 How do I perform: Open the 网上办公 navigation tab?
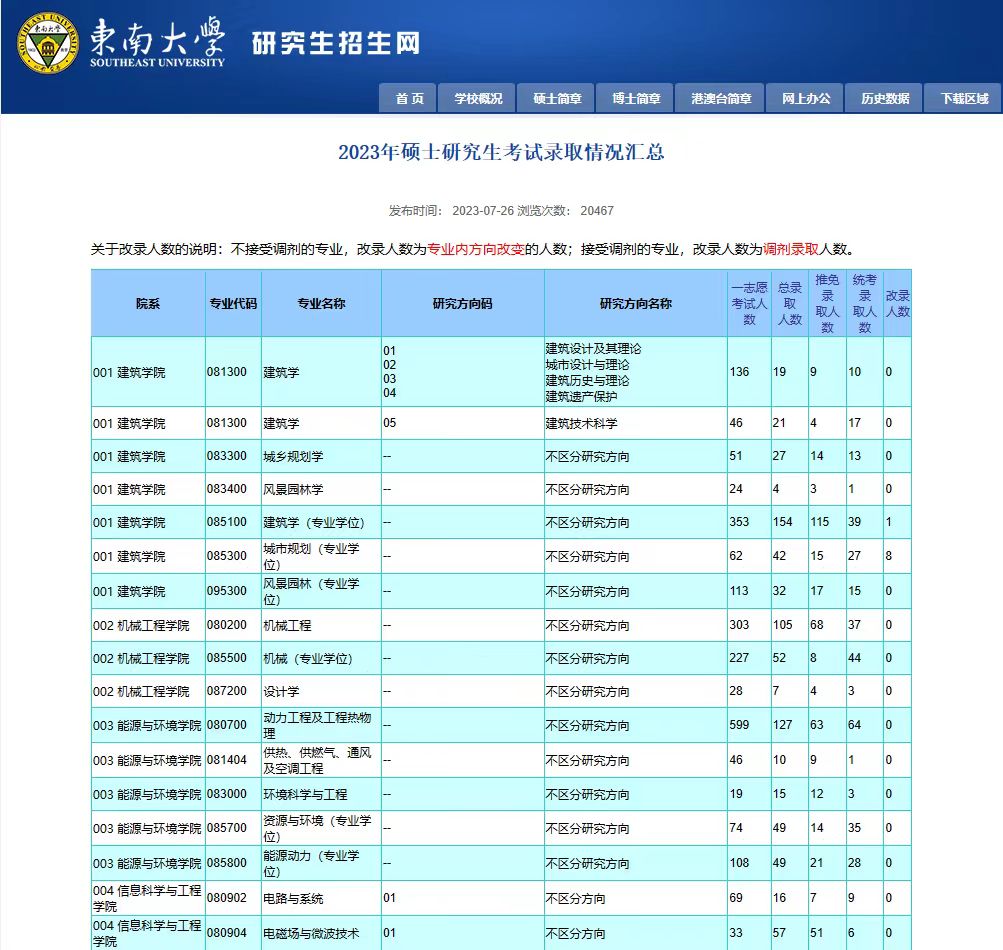[x=806, y=98]
